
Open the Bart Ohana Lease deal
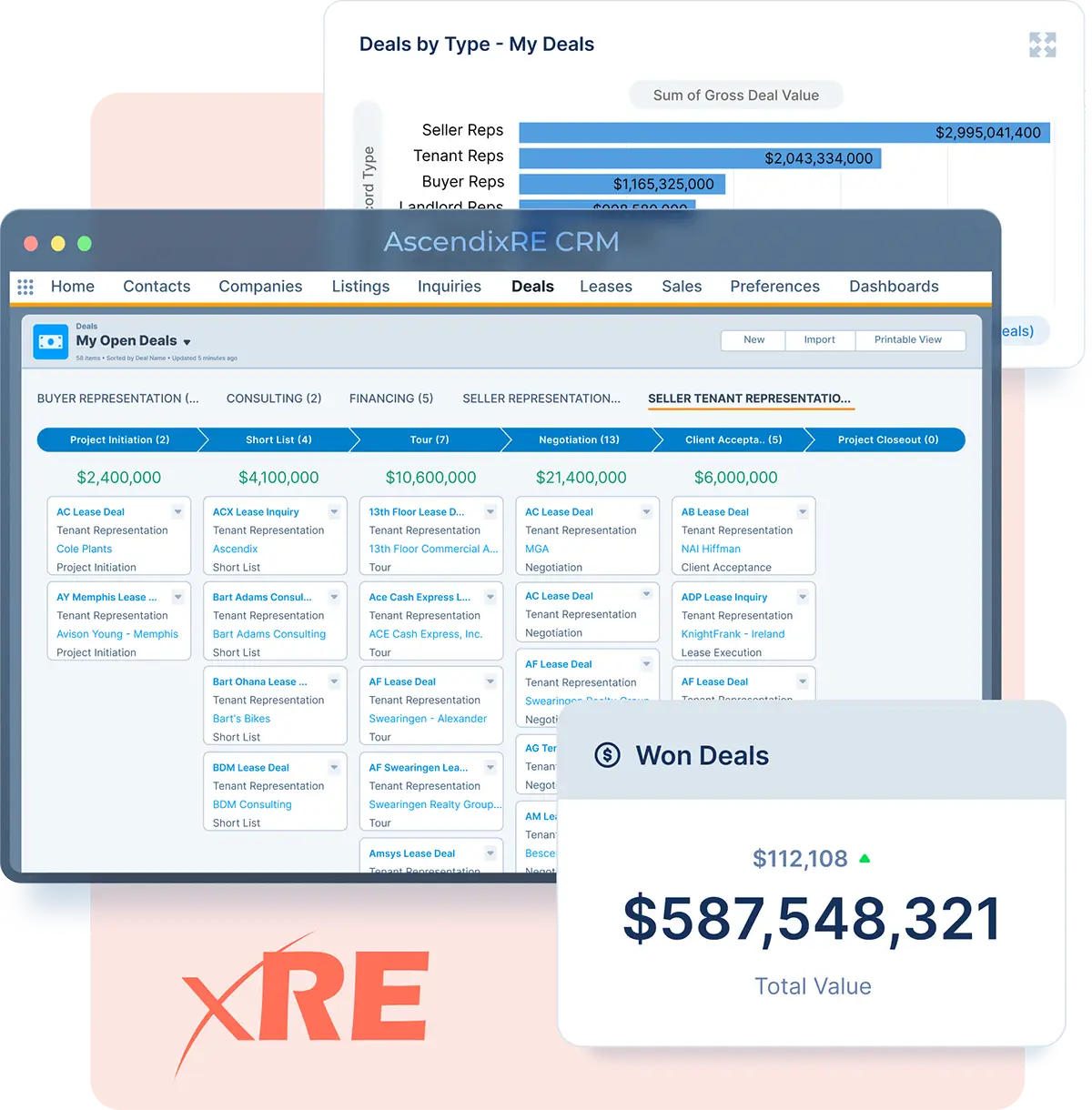(x=260, y=681)
